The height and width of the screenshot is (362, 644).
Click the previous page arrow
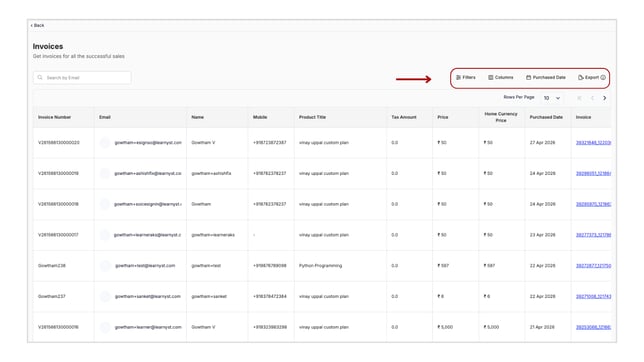coord(592,98)
